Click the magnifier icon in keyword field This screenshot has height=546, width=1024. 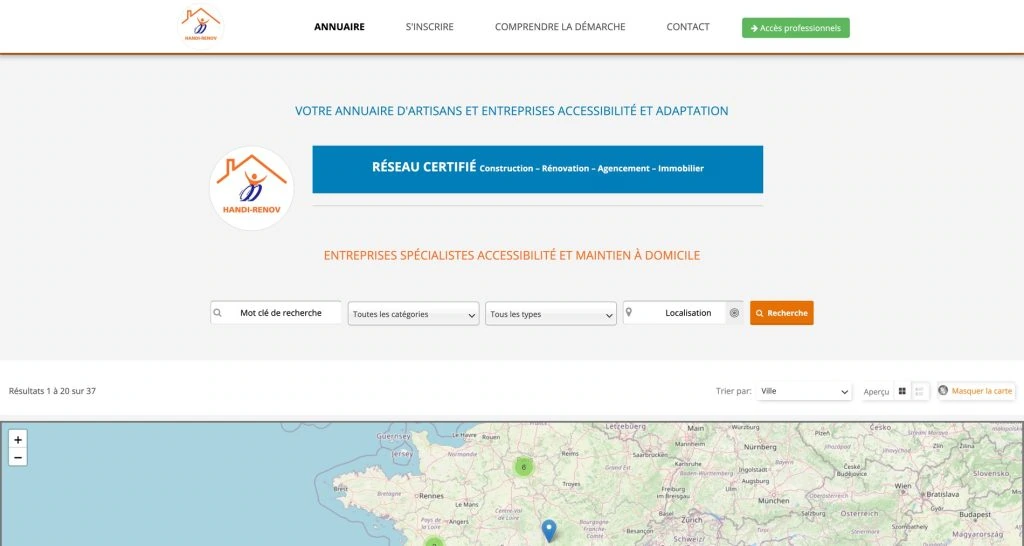tap(218, 313)
